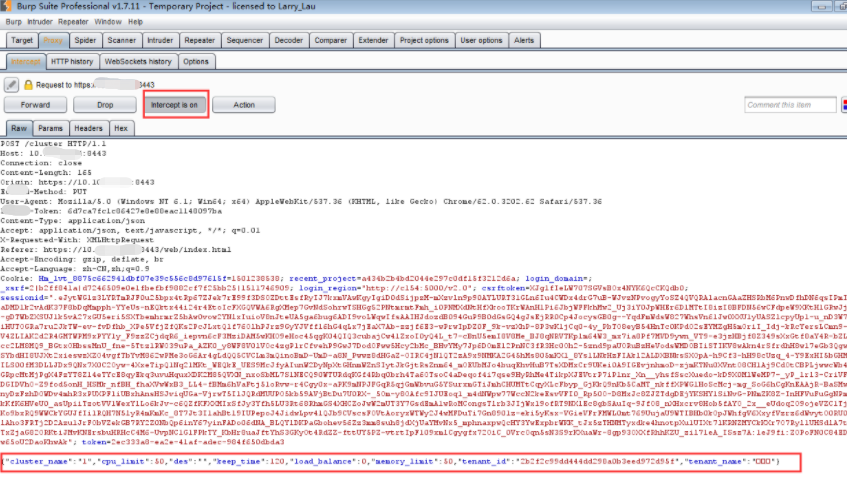This screenshot has width=847, height=479.
Task: Click the Comment this item field
Action: tap(790, 105)
